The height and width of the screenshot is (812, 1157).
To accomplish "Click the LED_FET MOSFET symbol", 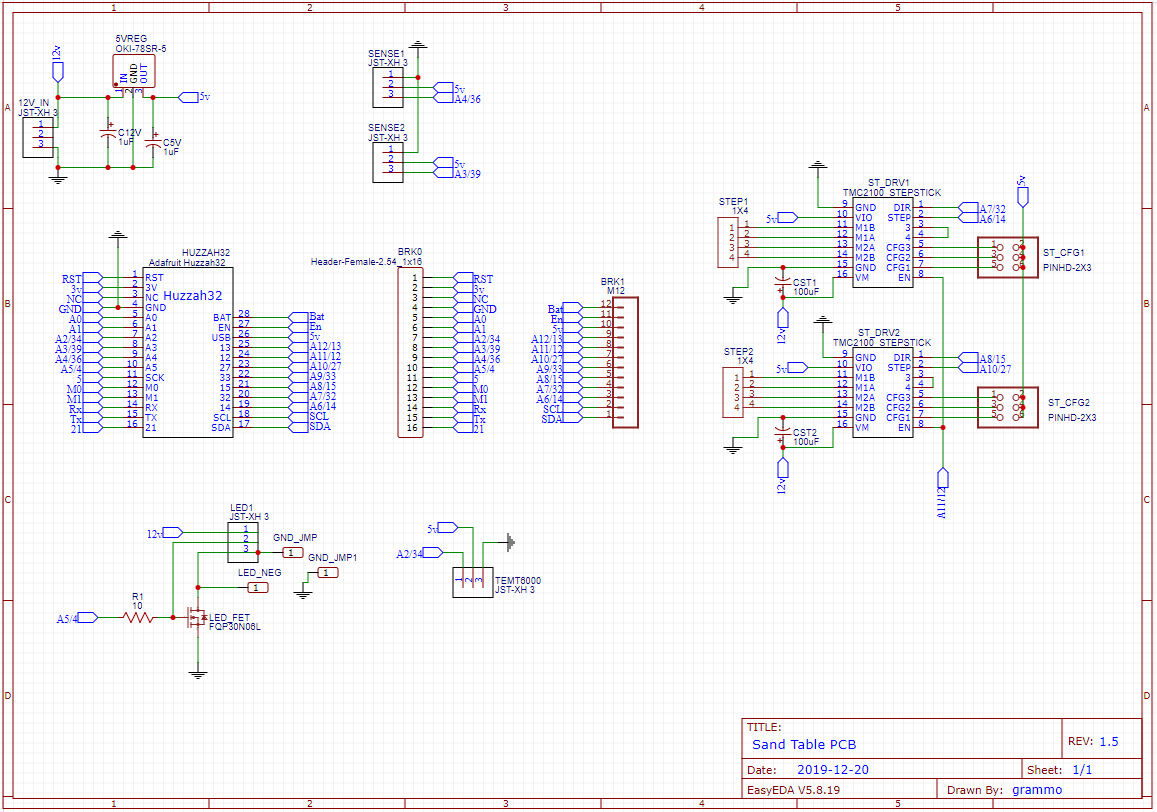I will pos(196,619).
